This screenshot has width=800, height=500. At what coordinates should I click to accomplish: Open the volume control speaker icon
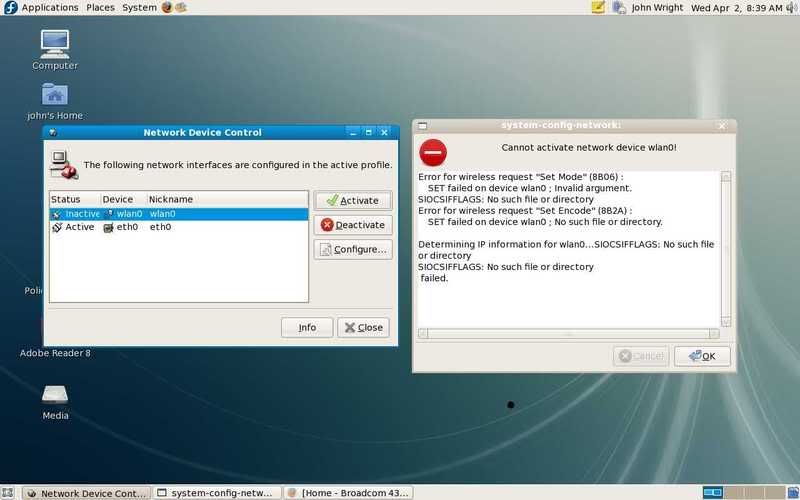tap(792, 8)
